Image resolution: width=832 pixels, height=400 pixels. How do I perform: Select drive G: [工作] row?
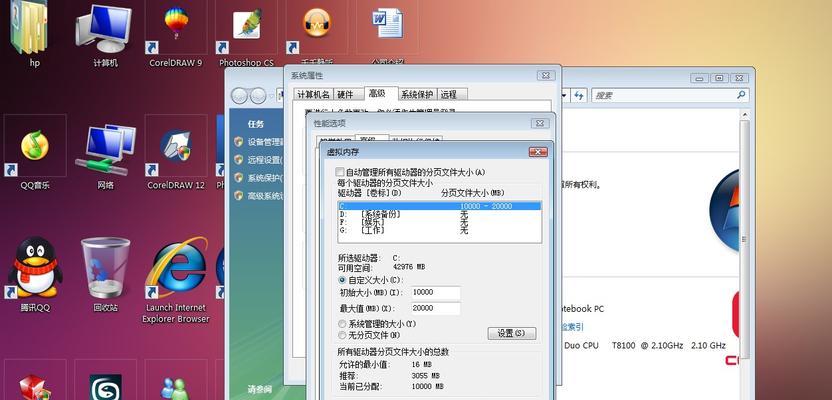click(439, 230)
